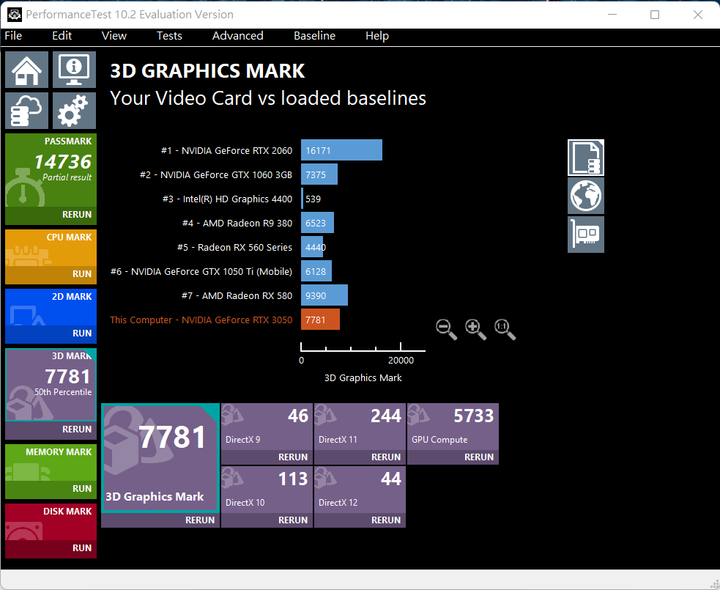Screen dimensions: 720x590
Task: Click the '#3 - Intel(R) HD Graphics 4400' label
Action: 227,199
